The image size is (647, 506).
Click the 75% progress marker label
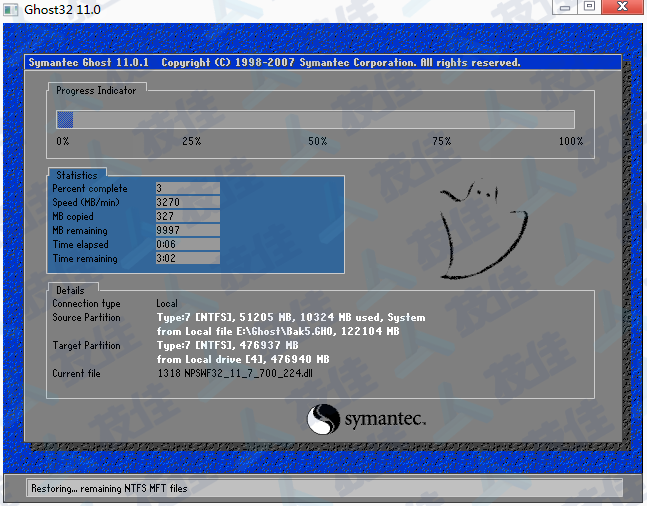(442, 141)
